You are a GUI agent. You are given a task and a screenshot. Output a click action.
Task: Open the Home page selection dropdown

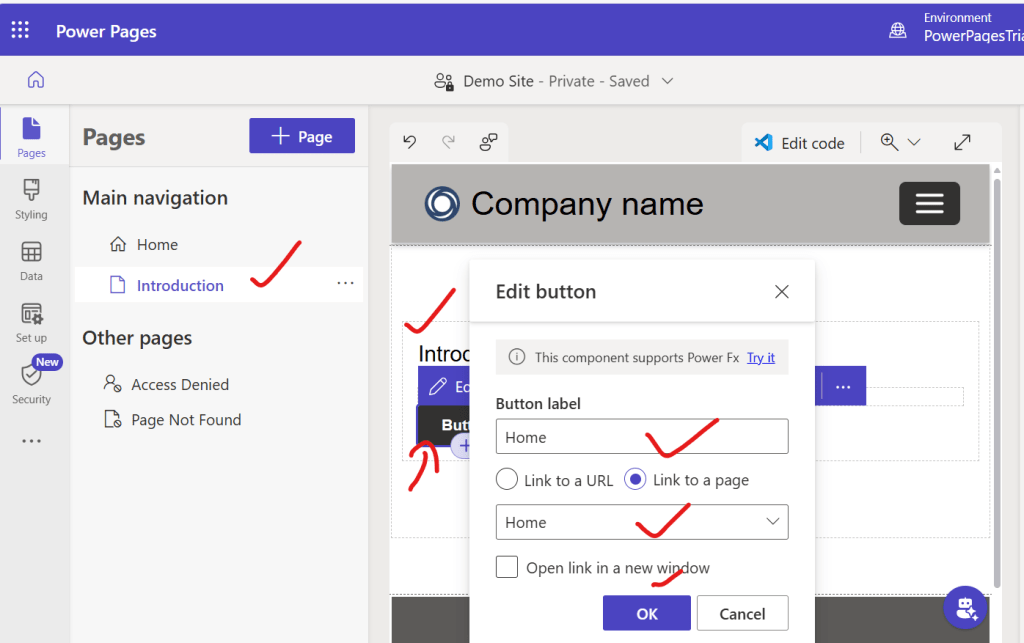641,522
